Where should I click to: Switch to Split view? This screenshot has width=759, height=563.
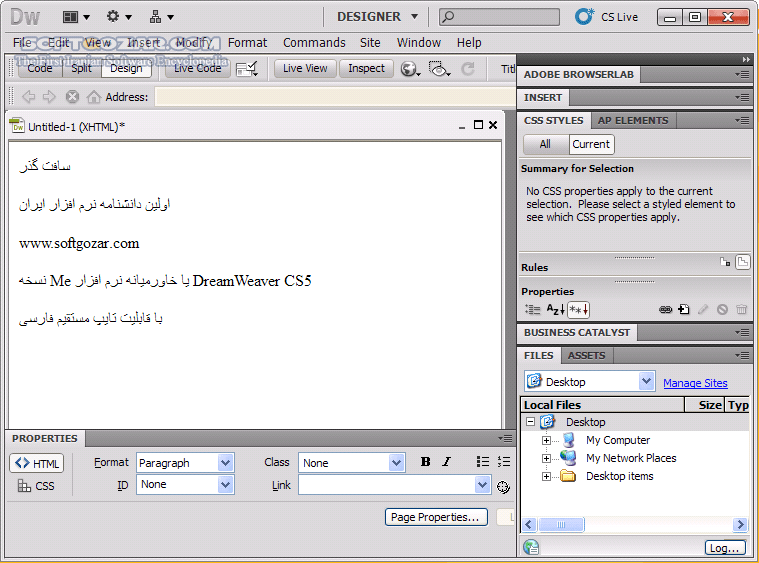81,68
